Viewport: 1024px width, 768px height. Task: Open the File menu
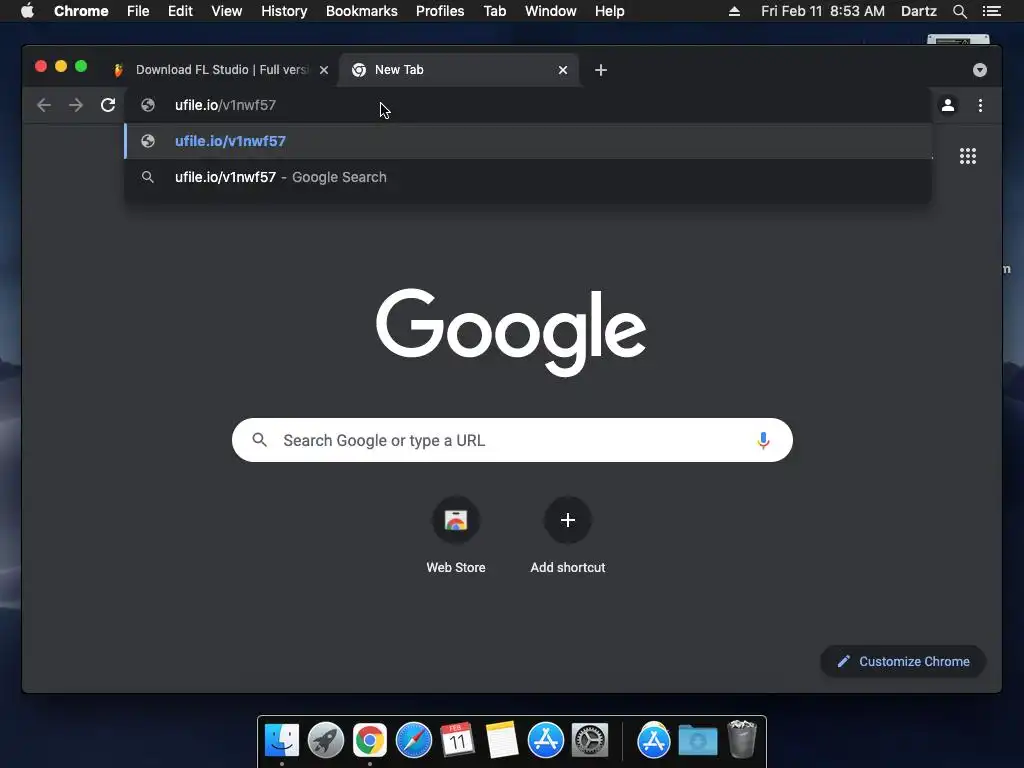(x=138, y=11)
